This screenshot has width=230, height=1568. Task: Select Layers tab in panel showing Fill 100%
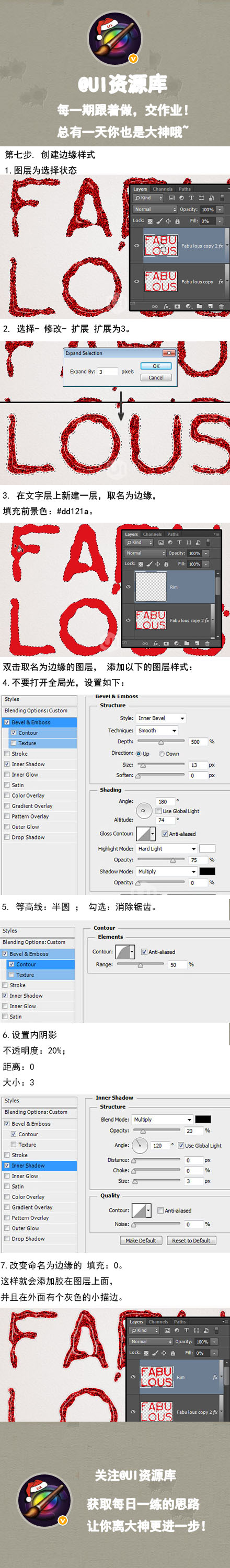[131, 535]
